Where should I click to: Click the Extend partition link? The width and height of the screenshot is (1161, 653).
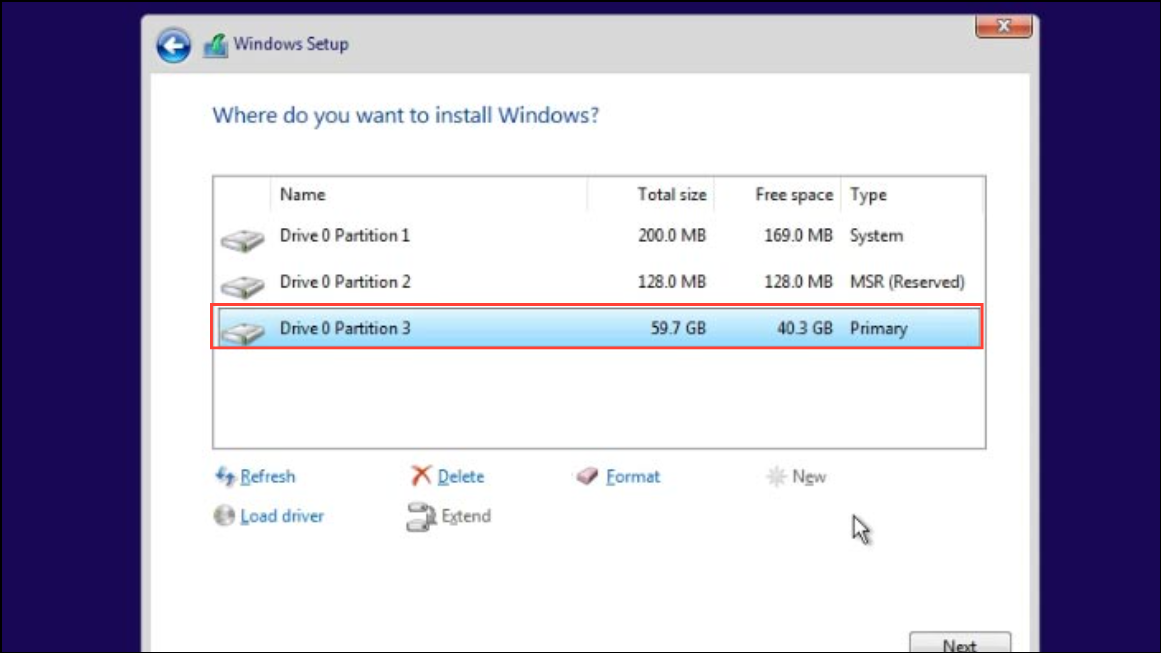coord(466,516)
